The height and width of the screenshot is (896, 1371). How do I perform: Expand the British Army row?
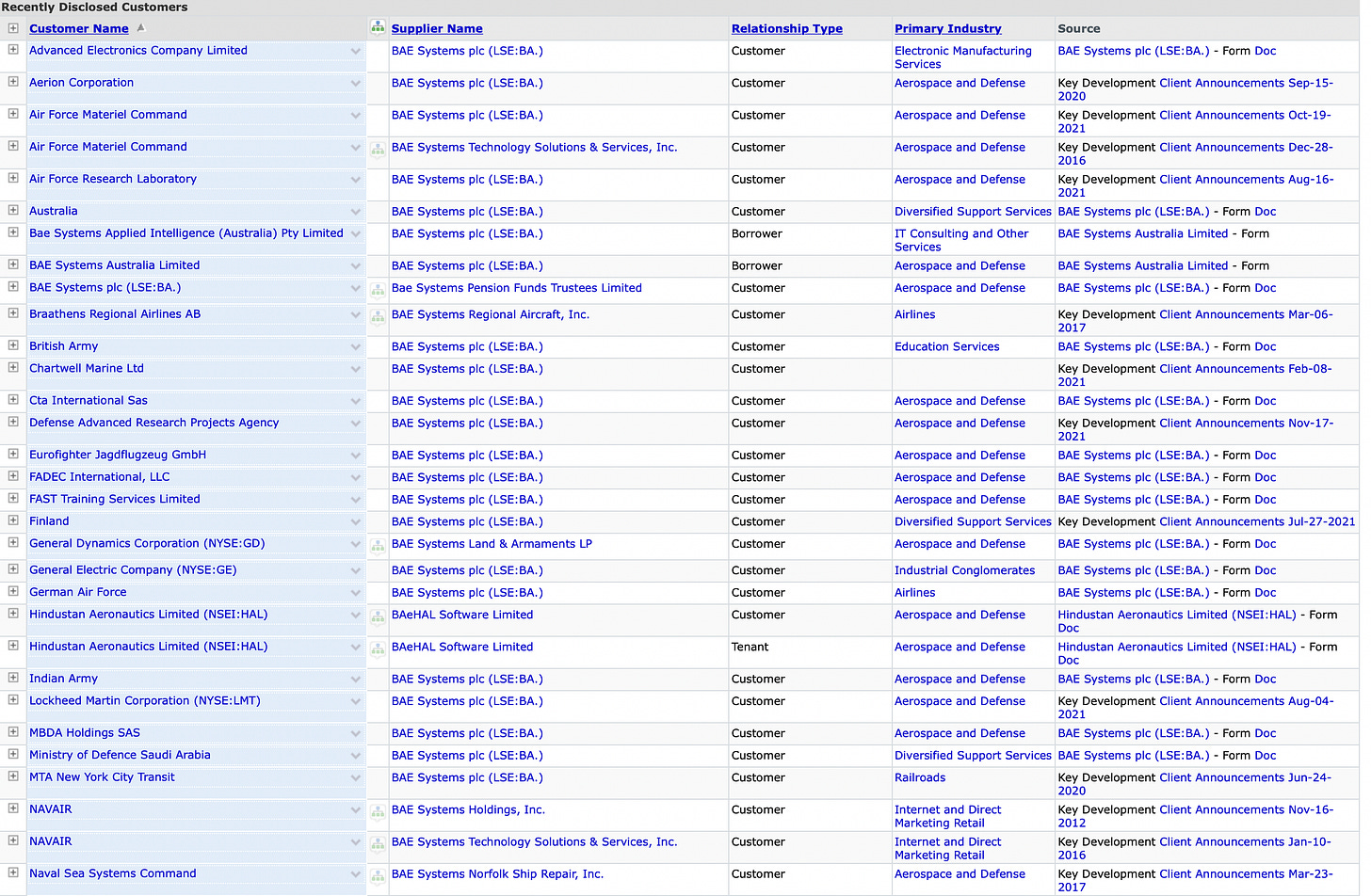(13, 344)
